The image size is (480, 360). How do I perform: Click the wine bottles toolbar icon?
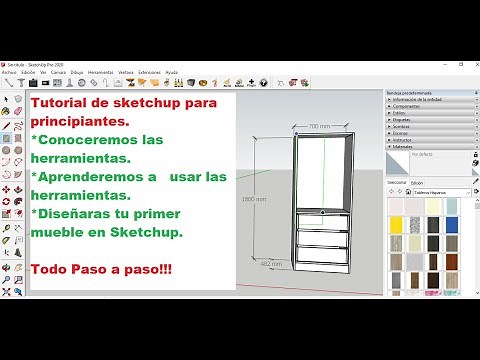coord(179,82)
